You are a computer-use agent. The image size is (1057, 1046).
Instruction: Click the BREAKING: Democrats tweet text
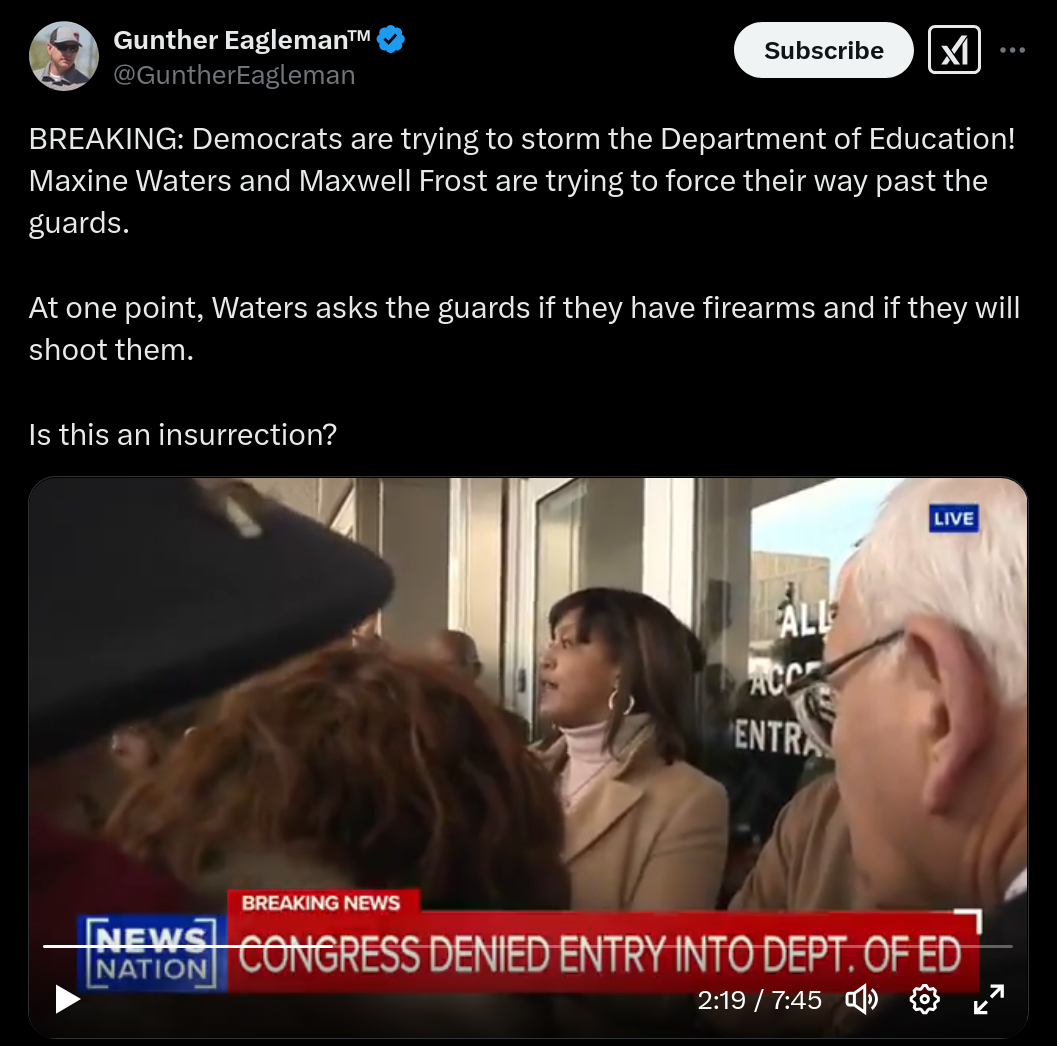[522, 181]
